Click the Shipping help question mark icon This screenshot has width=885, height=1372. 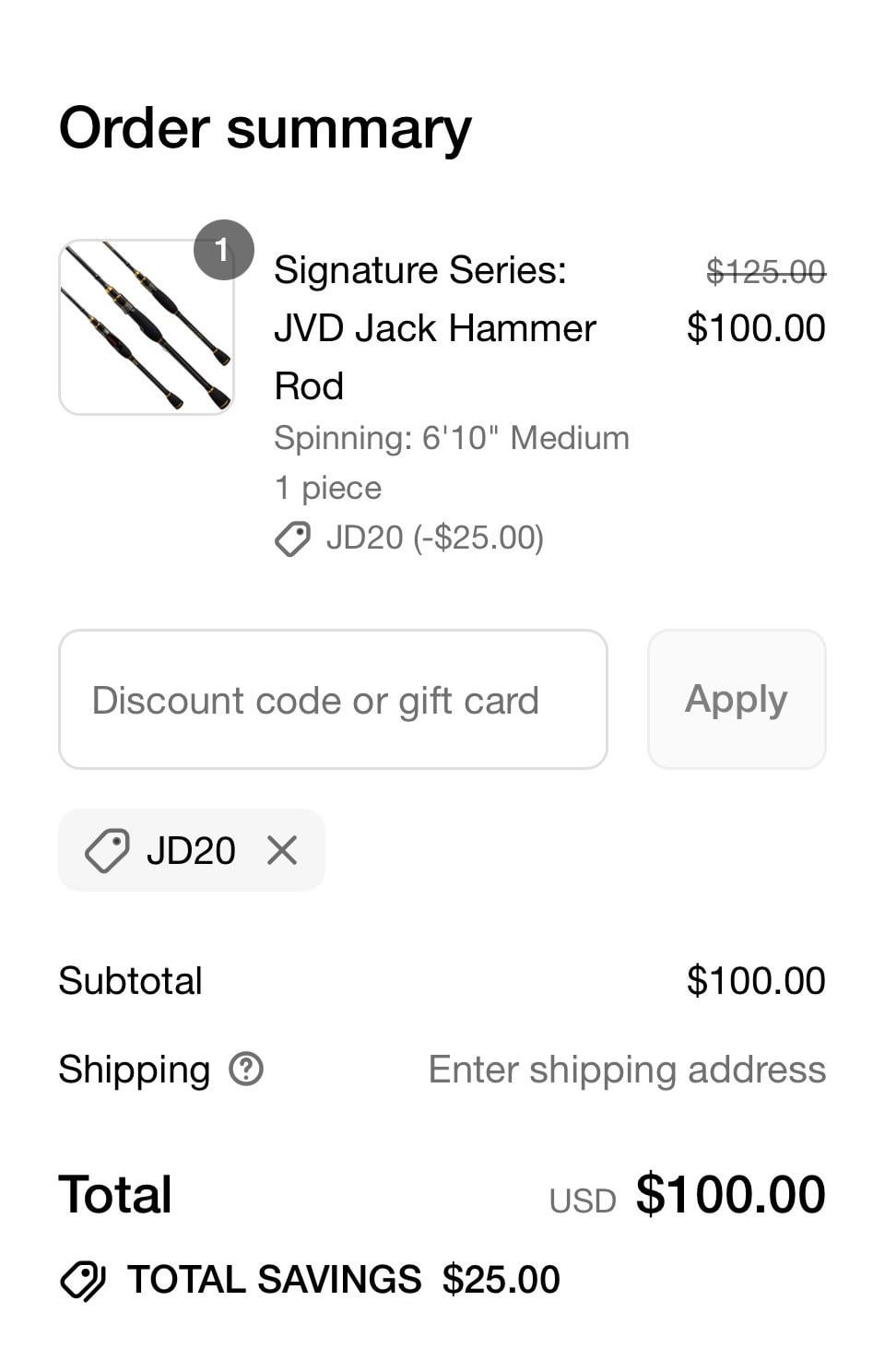(246, 1070)
